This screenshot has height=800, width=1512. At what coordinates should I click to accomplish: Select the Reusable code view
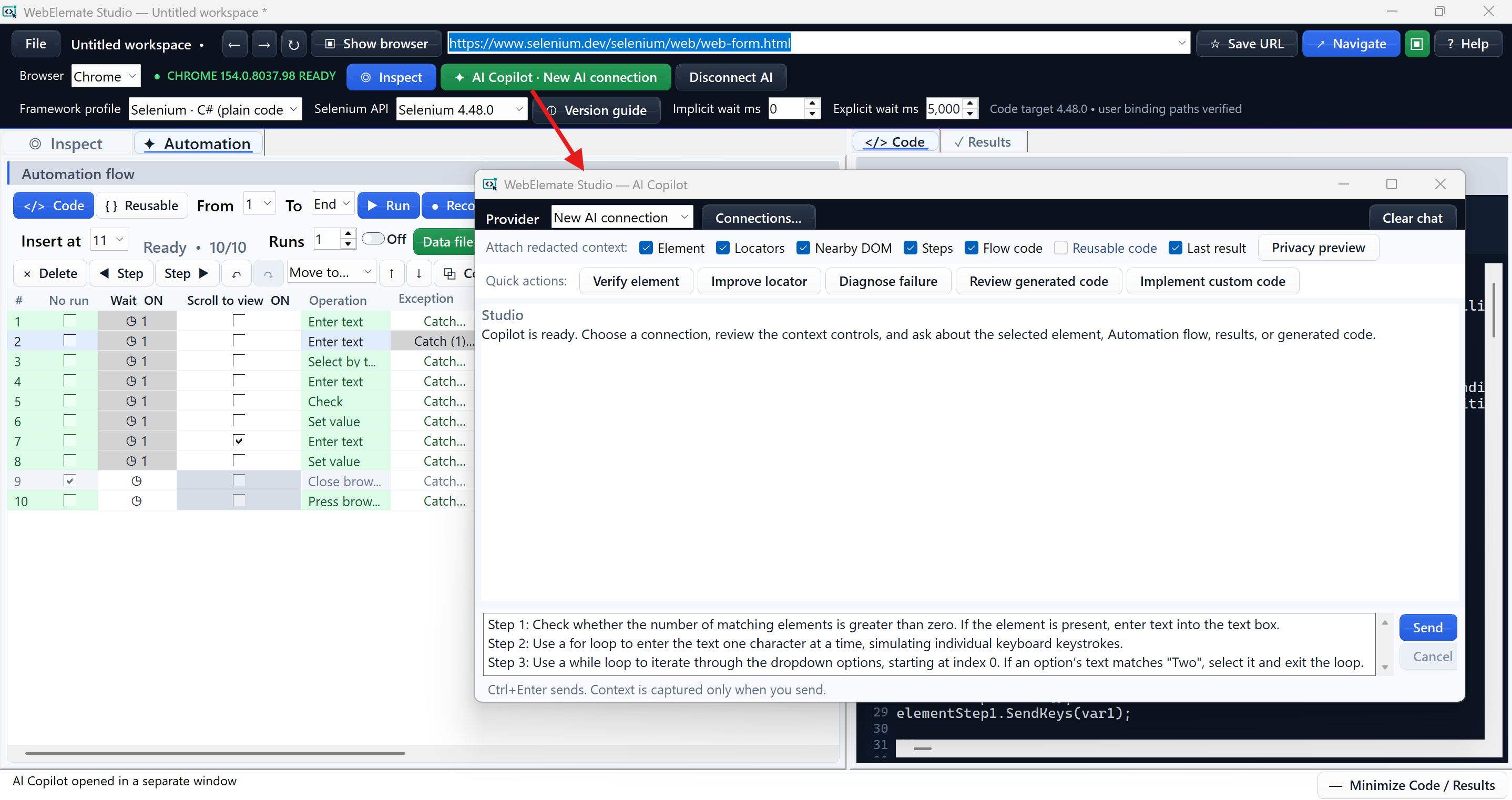pos(141,206)
